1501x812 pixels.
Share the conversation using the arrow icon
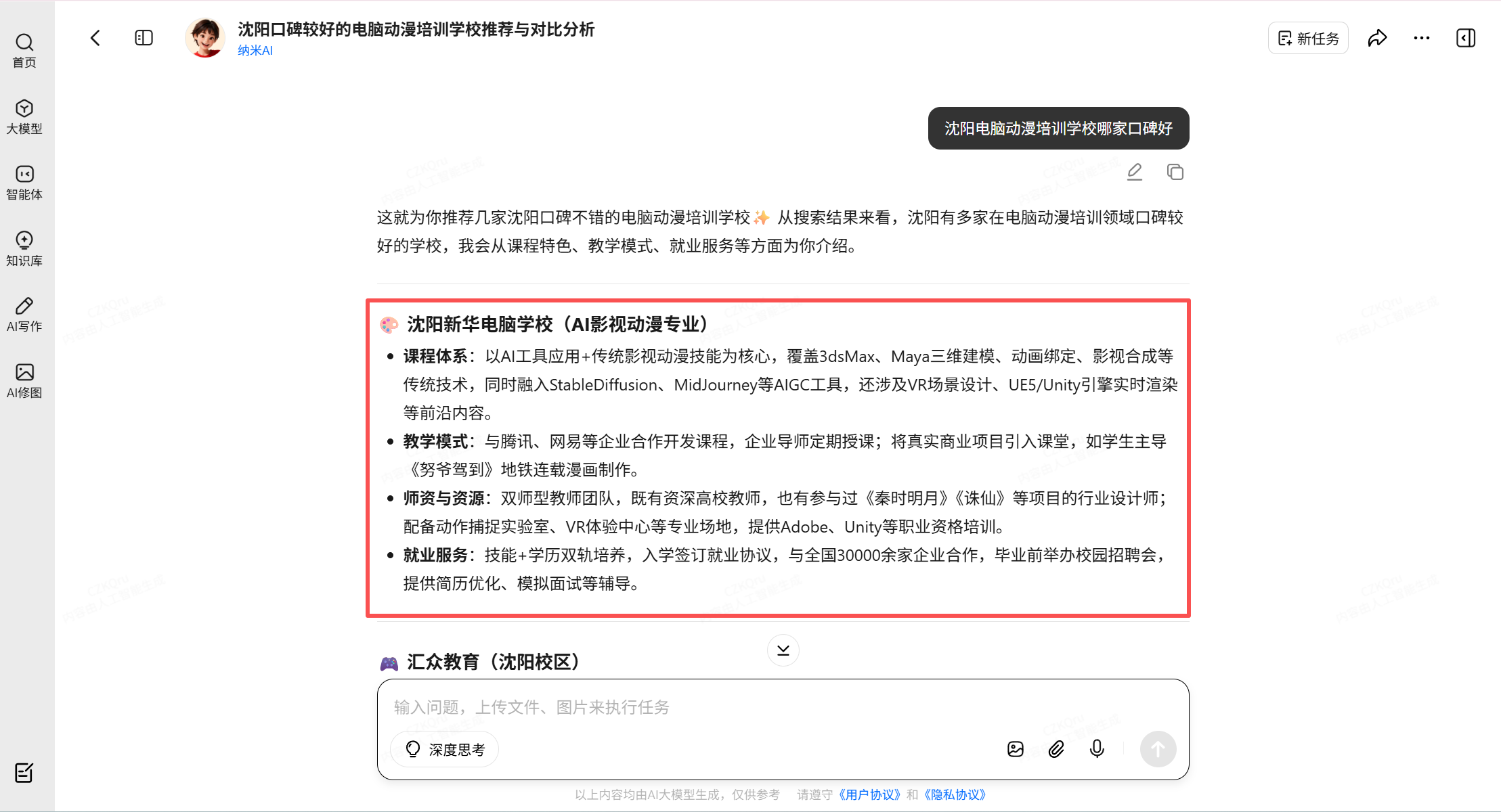[1377, 38]
